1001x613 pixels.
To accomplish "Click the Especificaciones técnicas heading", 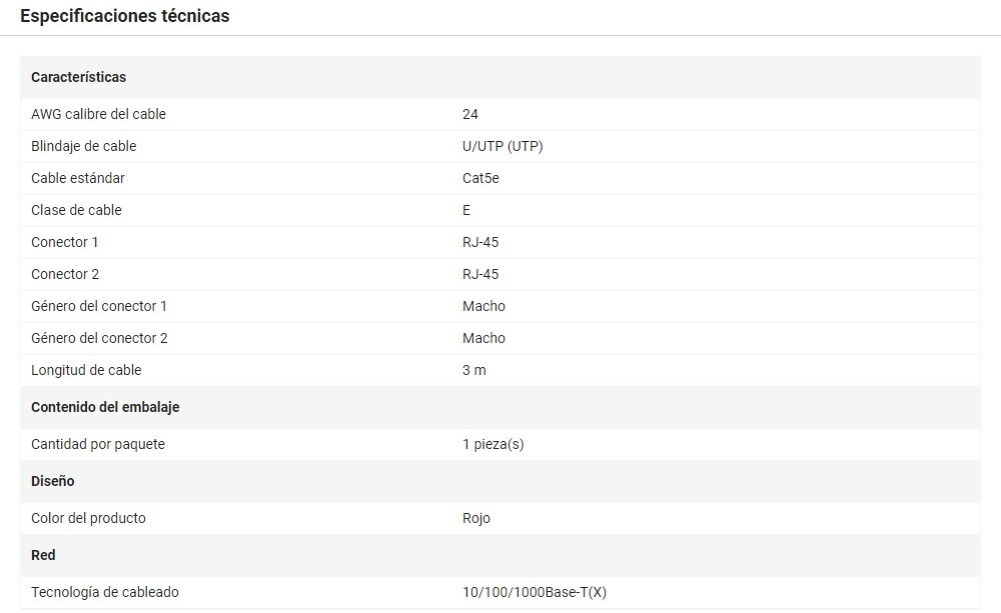I will tap(125, 16).
